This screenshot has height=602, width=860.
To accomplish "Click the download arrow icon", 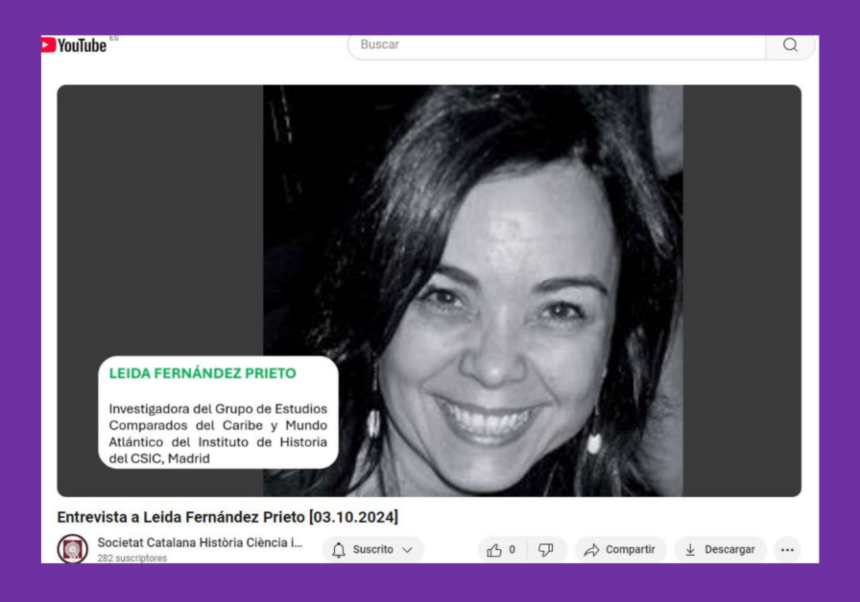I will 690,550.
